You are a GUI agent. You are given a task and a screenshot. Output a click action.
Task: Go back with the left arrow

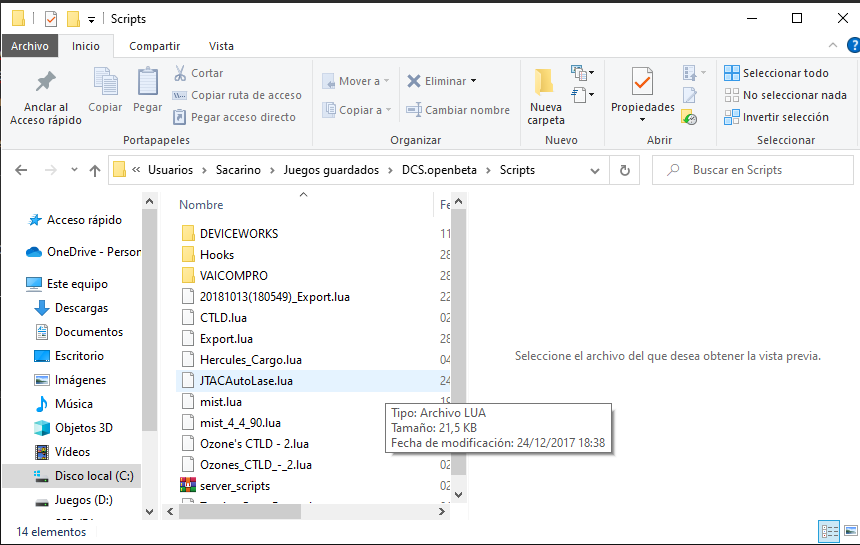pos(21,171)
